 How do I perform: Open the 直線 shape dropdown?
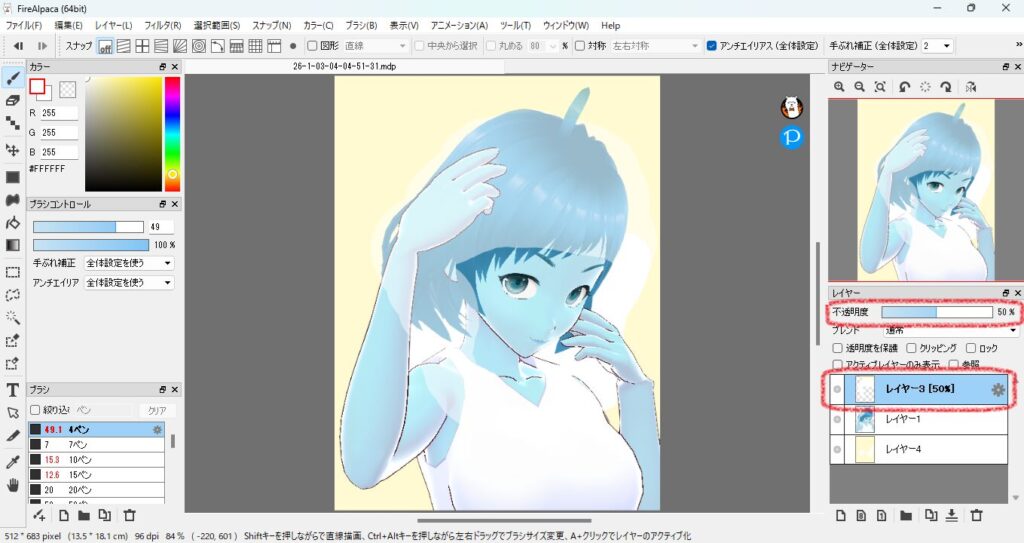pos(375,46)
